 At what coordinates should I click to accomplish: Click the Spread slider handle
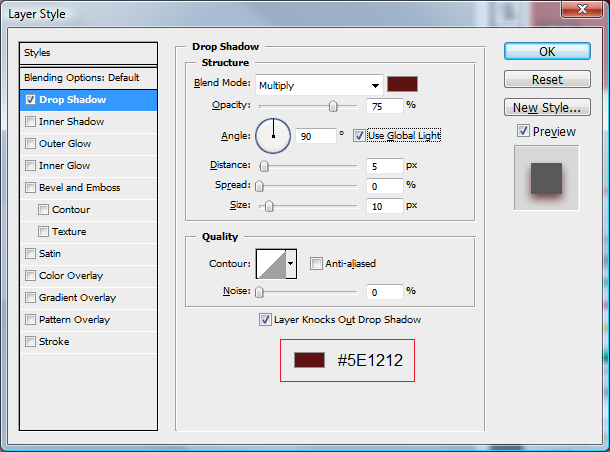[259, 186]
